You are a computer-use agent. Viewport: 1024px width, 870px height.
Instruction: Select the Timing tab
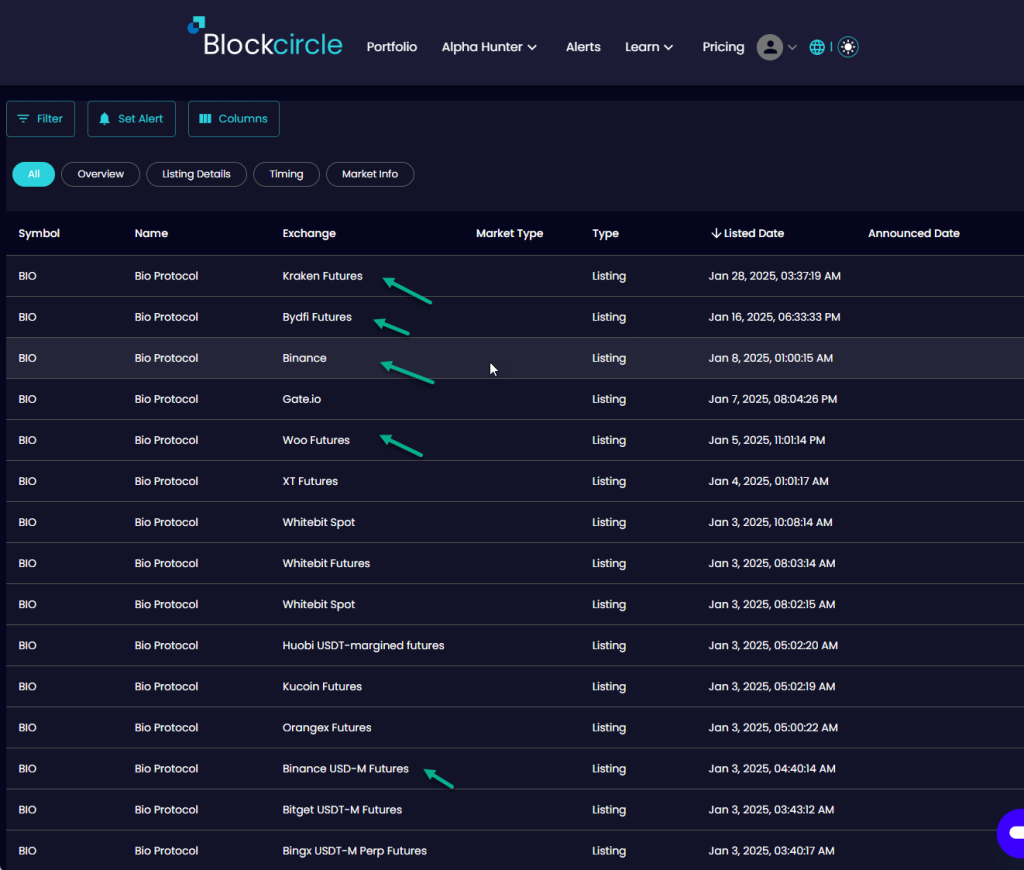pos(286,174)
